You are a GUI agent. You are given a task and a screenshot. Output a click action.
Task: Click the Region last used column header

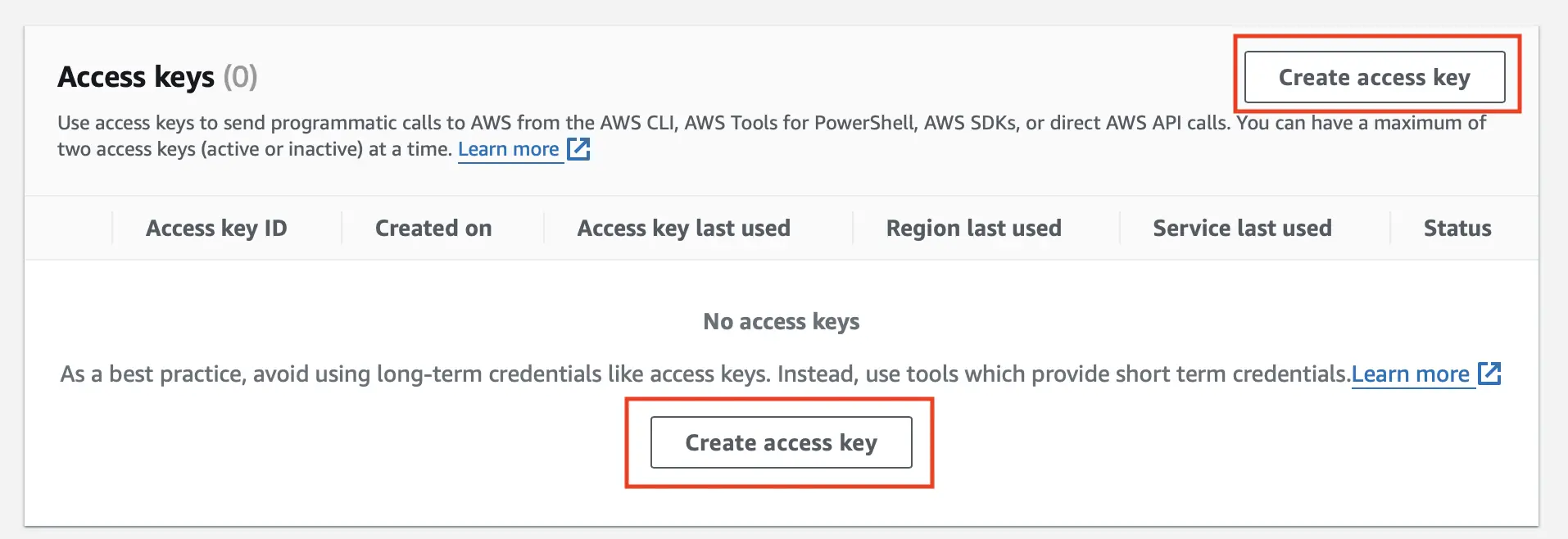[x=973, y=228]
